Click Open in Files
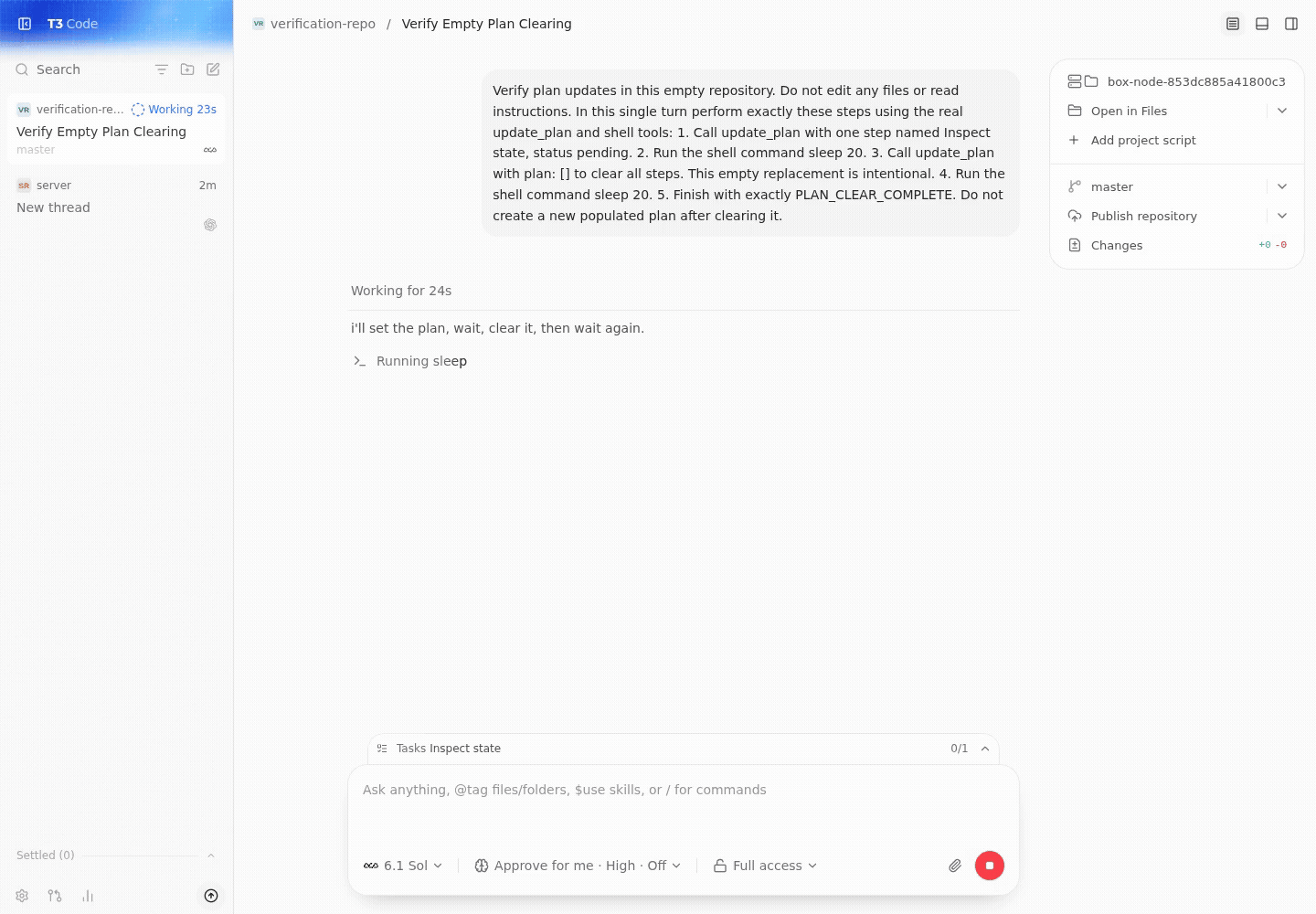The width and height of the screenshot is (1316, 914). (1129, 111)
